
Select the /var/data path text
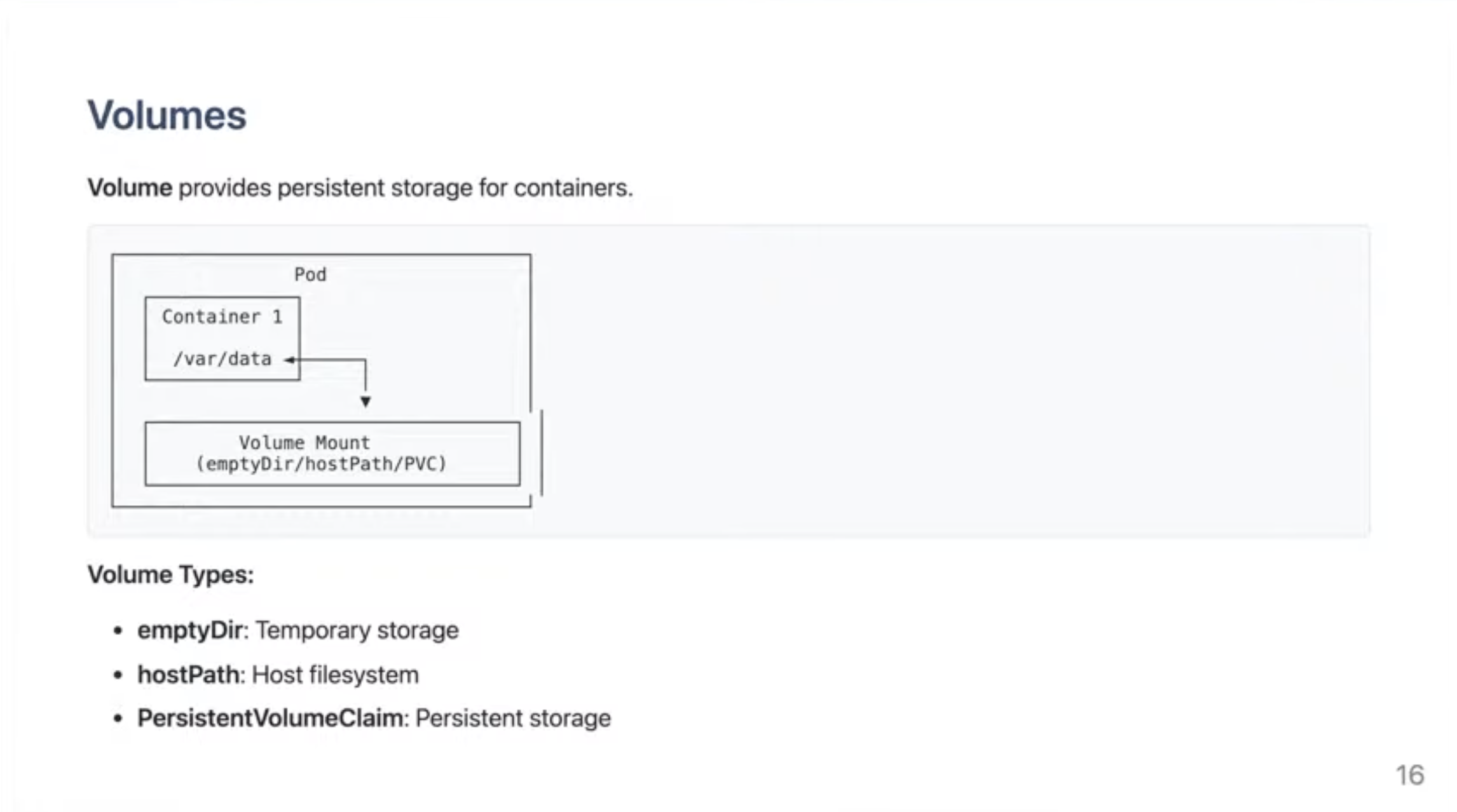(222, 359)
